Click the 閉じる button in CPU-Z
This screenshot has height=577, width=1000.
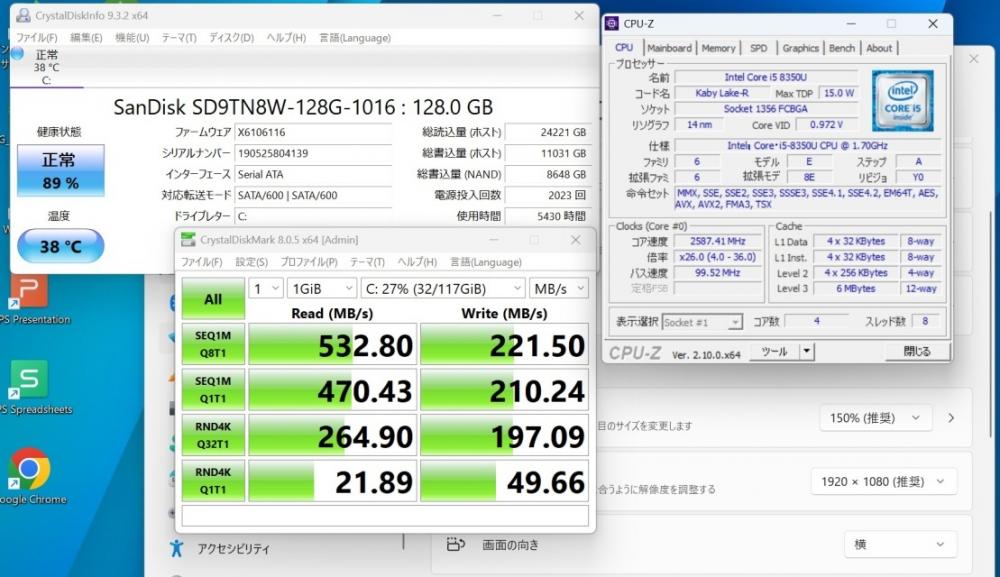point(916,351)
